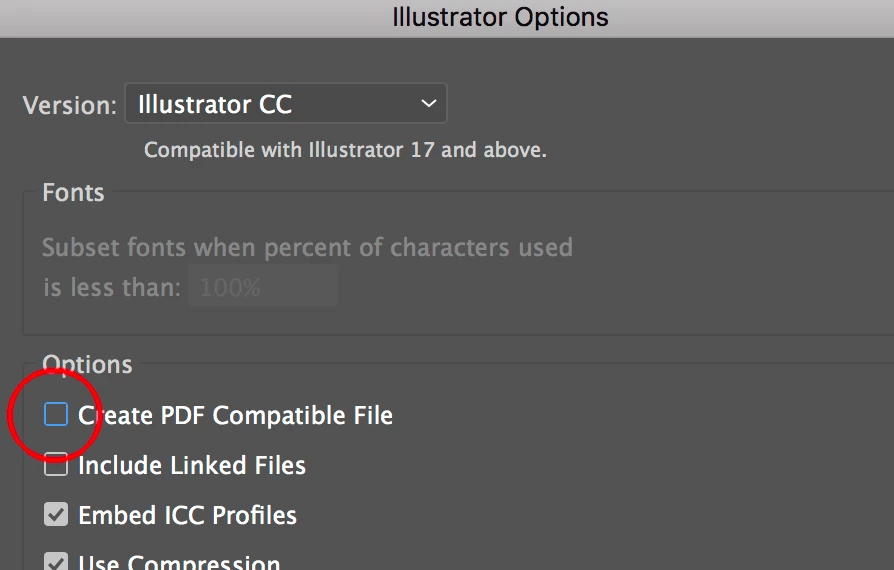
Task: Click the Illustrator Options title bar
Action: pos(500,17)
